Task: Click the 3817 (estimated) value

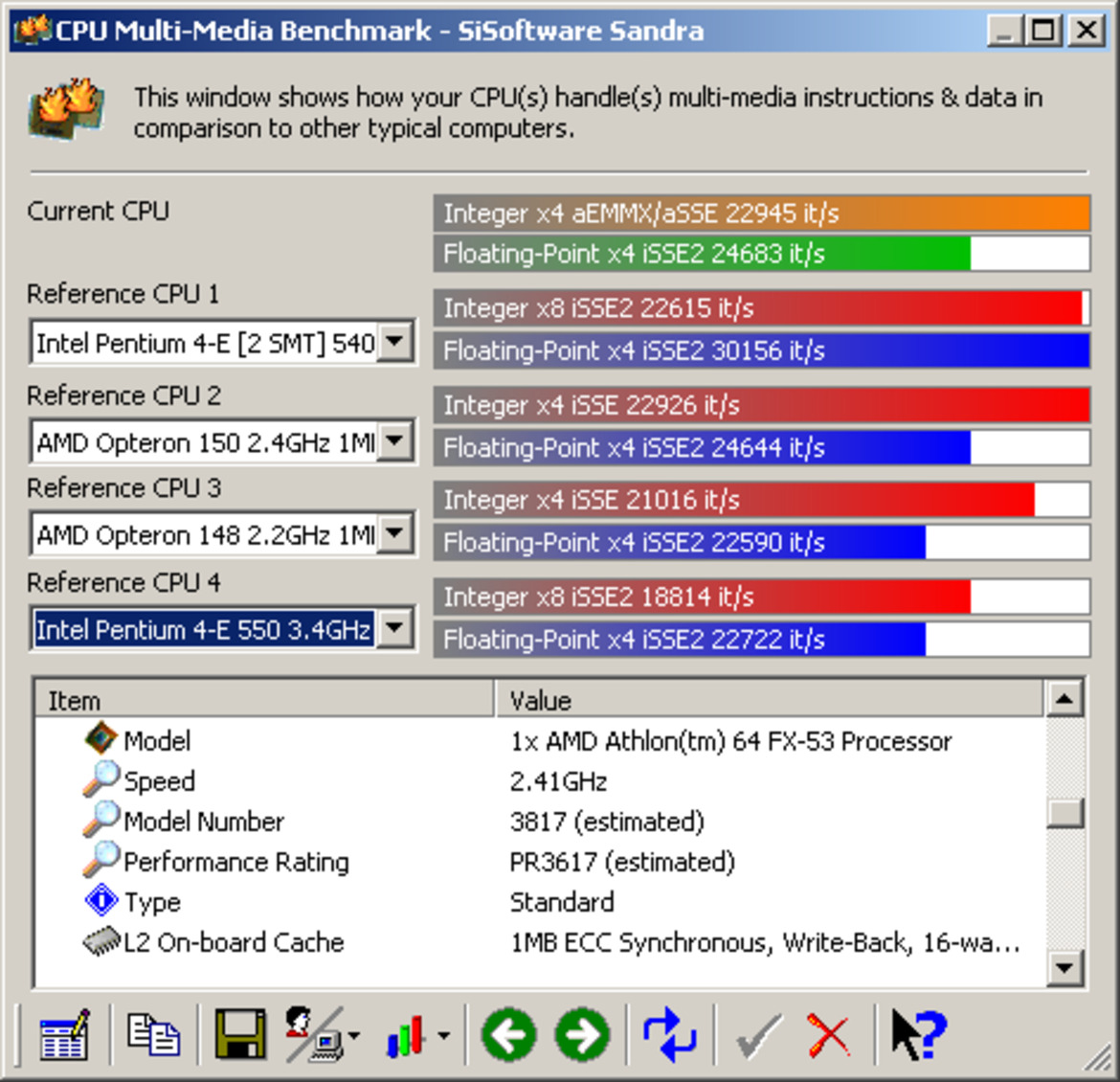Action: coord(607,822)
